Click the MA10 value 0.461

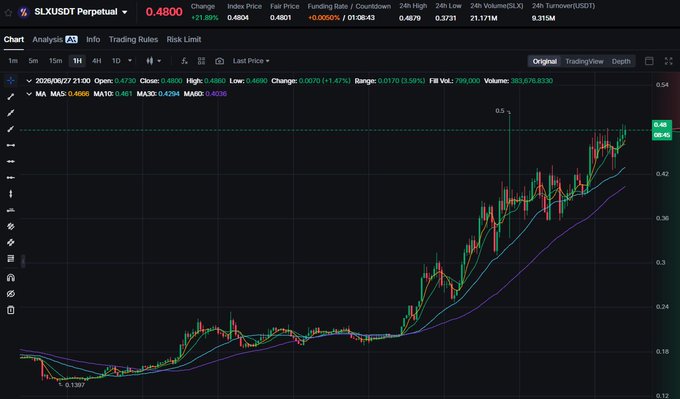124,94
